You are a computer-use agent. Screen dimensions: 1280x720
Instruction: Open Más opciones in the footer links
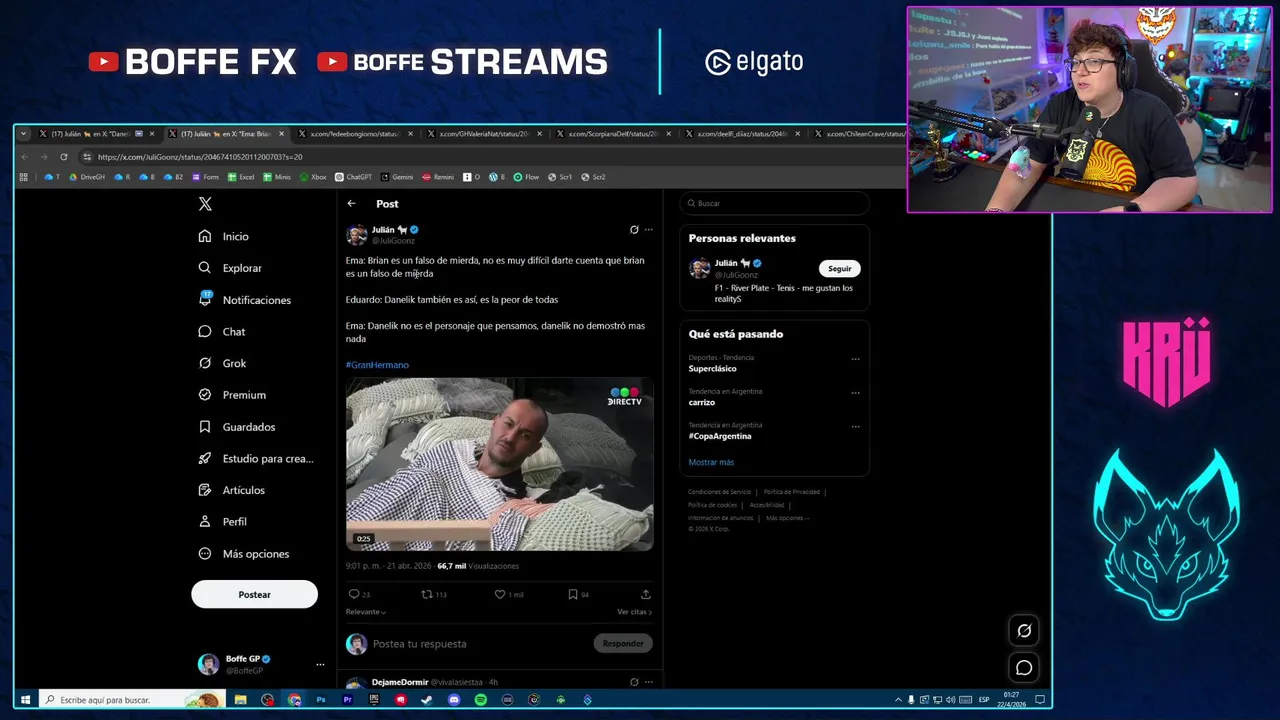[787, 518]
